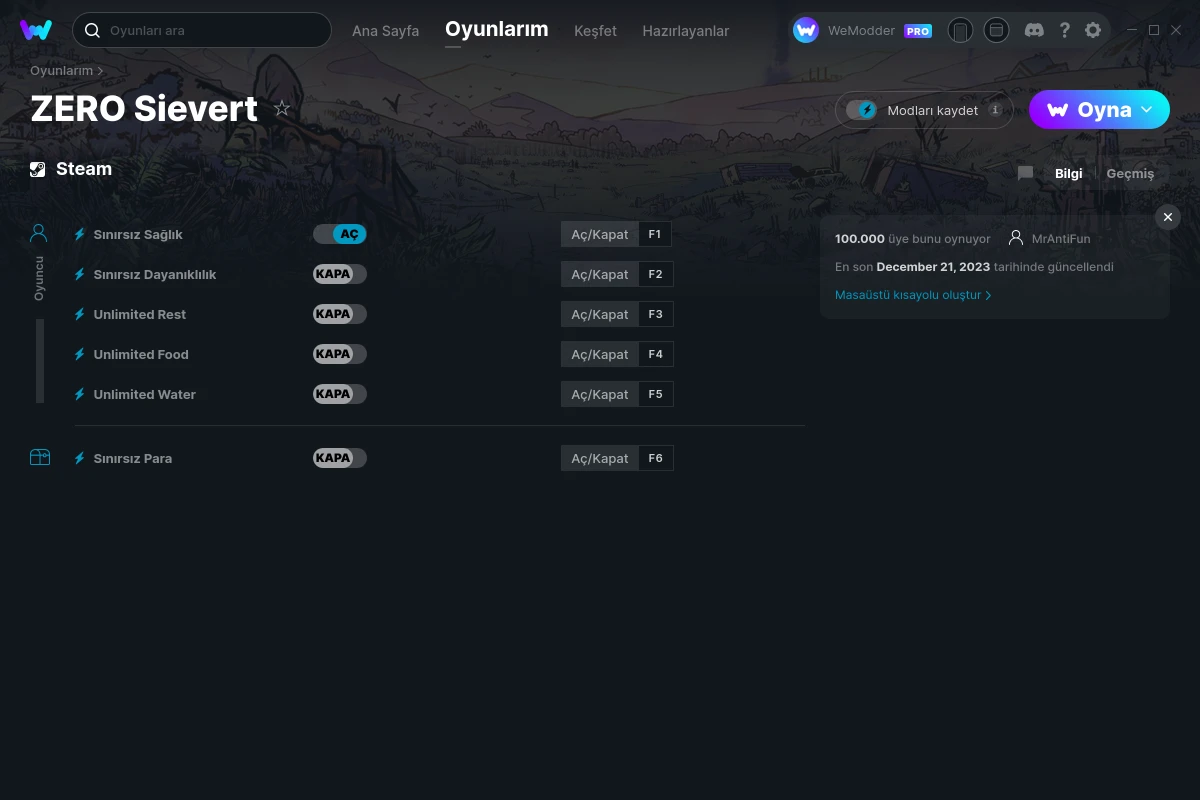The height and width of the screenshot is (800, 1200).
Task: Click the F1 key label
Action: (x=655, y=234)
